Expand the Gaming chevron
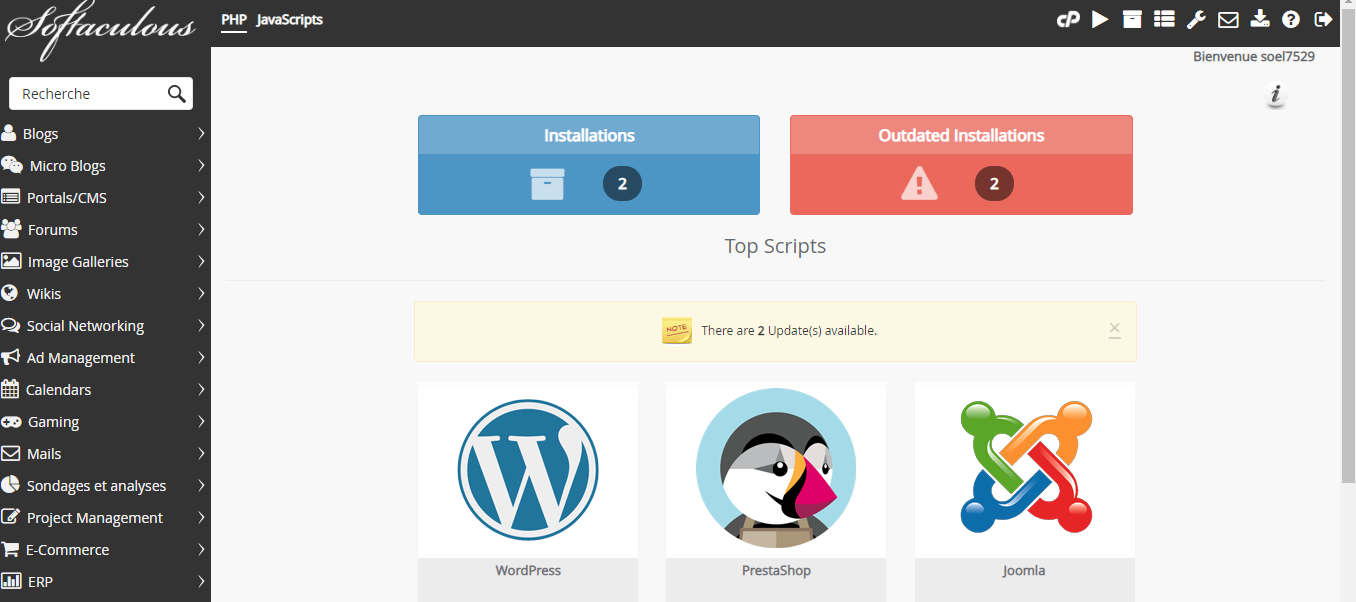This screenshot has width=1356, height=602. (201, 421)
